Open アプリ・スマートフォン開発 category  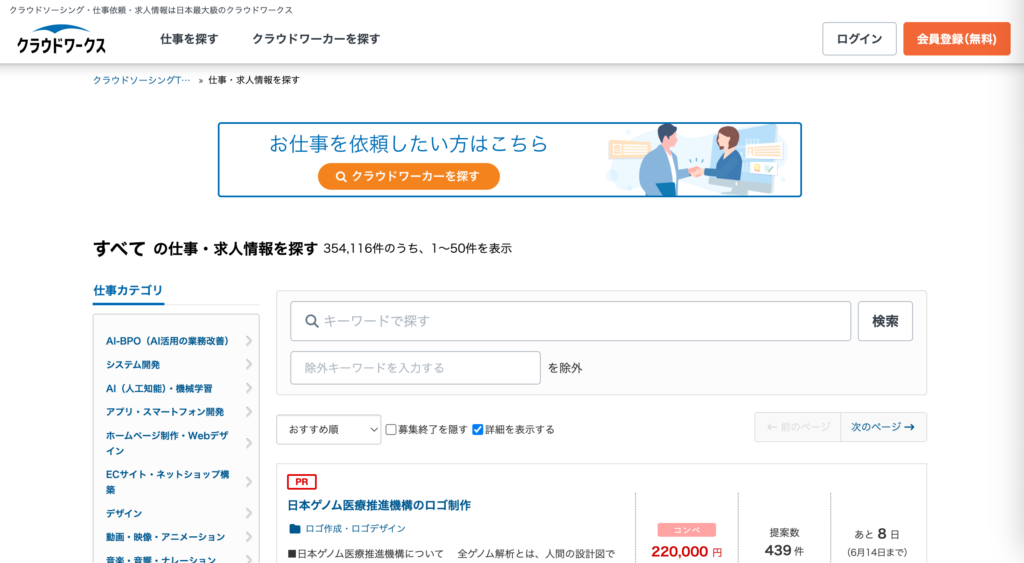click(165, 411)
